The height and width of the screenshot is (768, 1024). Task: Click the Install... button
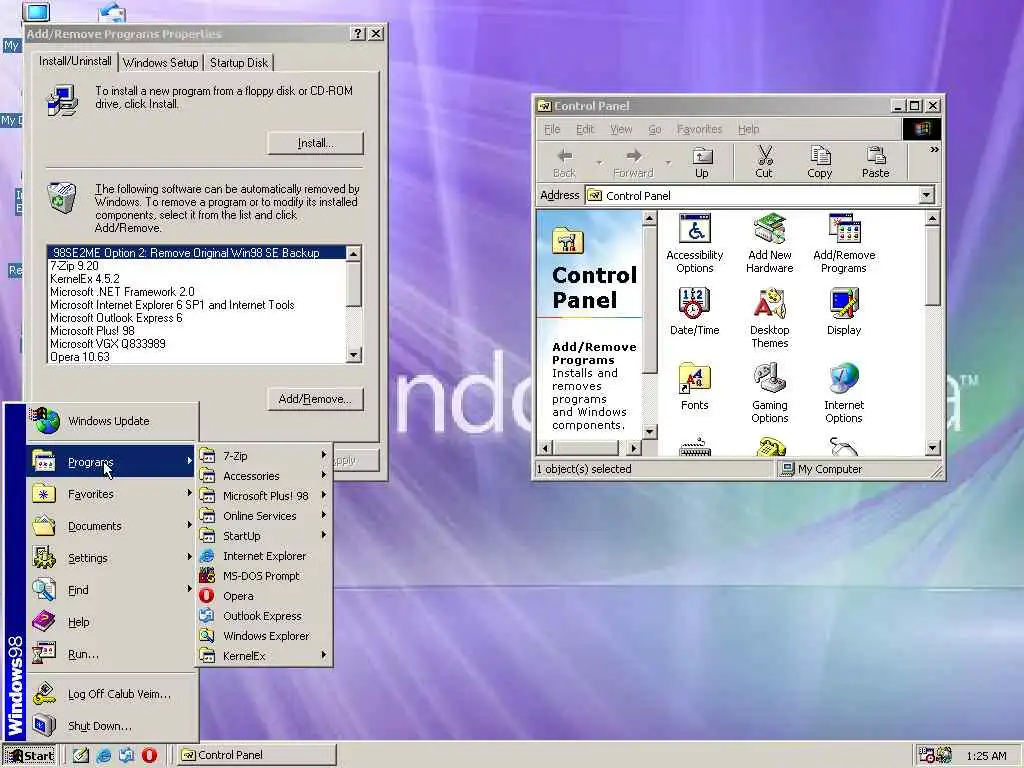(315, 143)
